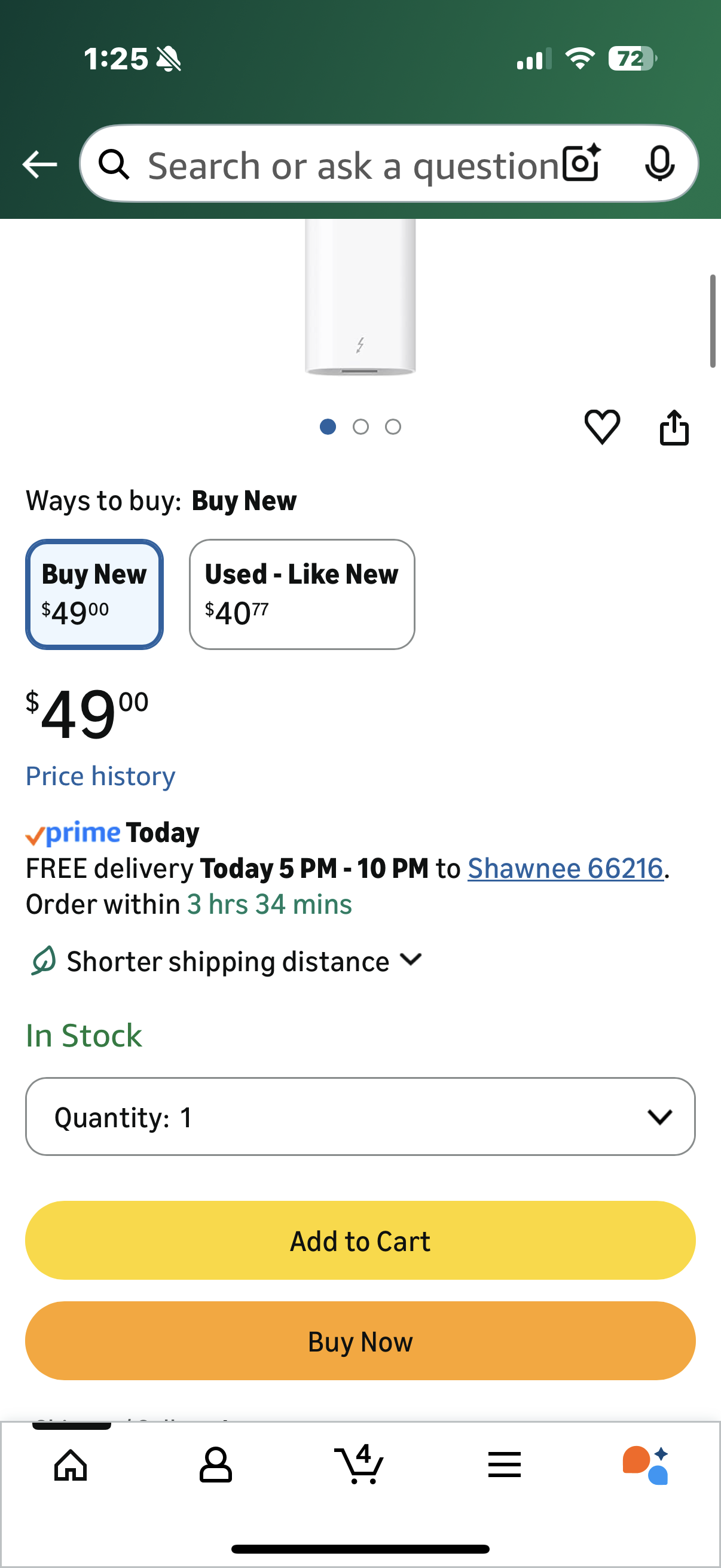
Task: Tap the share icon
Action: (x=674, y=427)
